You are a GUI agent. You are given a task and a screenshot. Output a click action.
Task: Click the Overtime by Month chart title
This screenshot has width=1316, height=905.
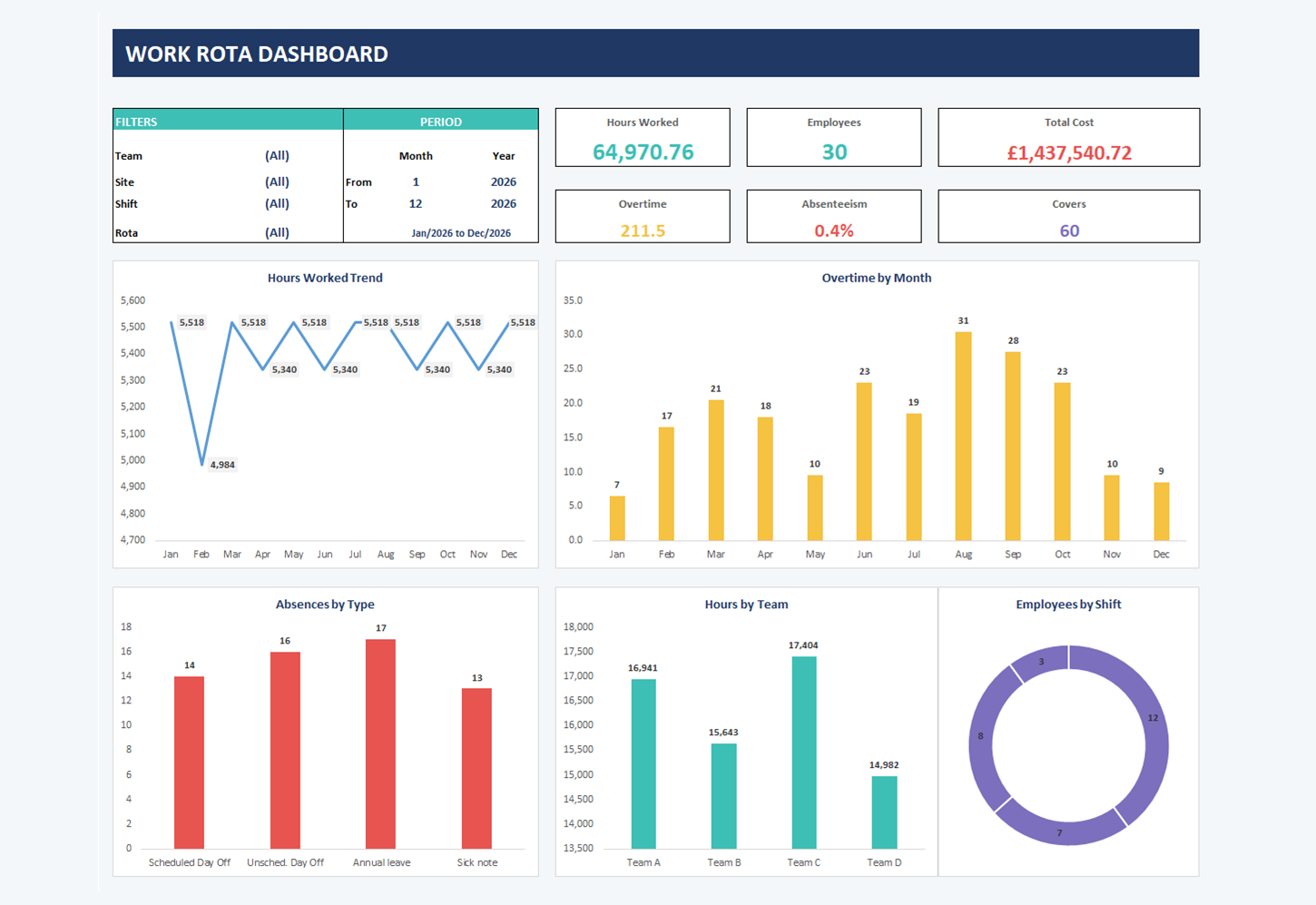(x=877, y=278)
